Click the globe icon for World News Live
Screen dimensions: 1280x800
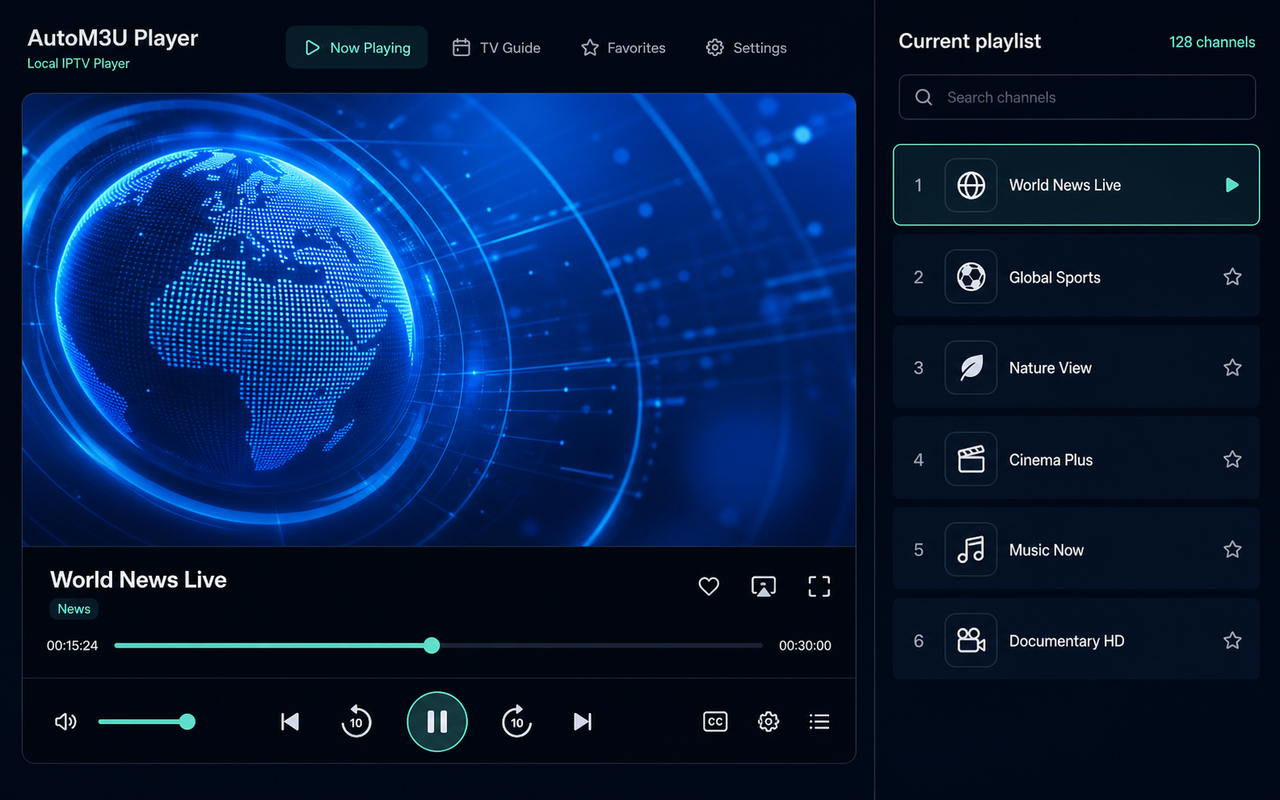pos(971,185)
